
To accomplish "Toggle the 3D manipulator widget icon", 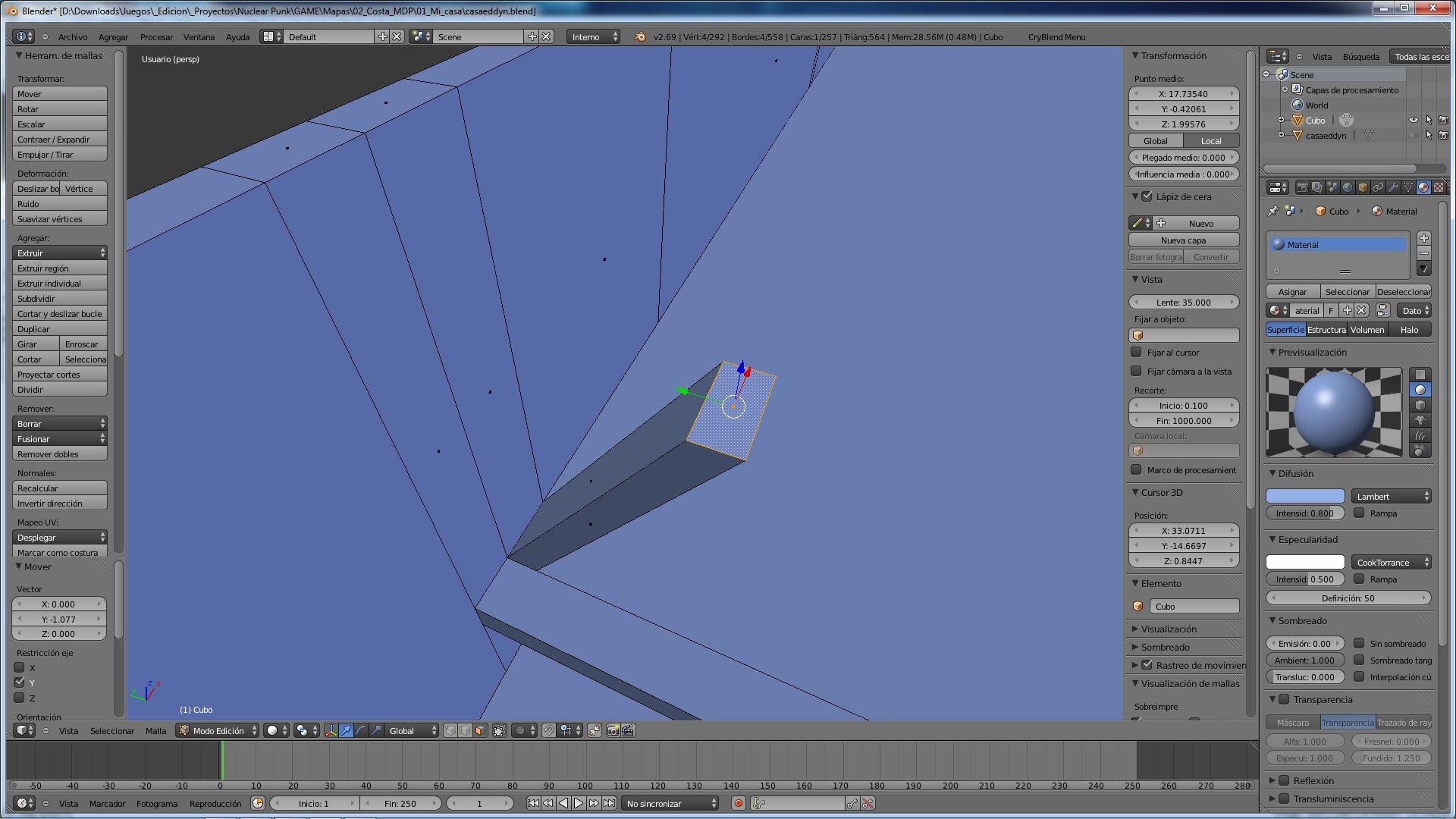I will pos(331,730).
